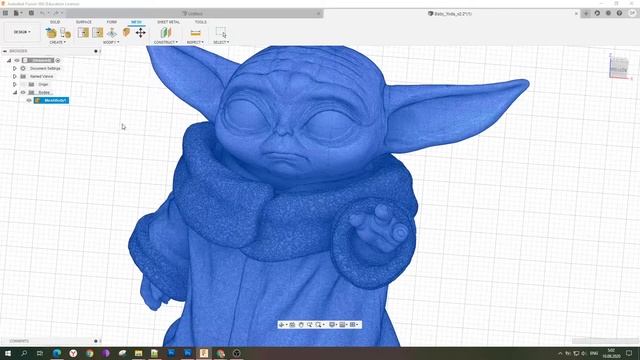Hide MeshBody1 using its eye icon
This screenshot has height=360, width=640.
click(29, 100)
